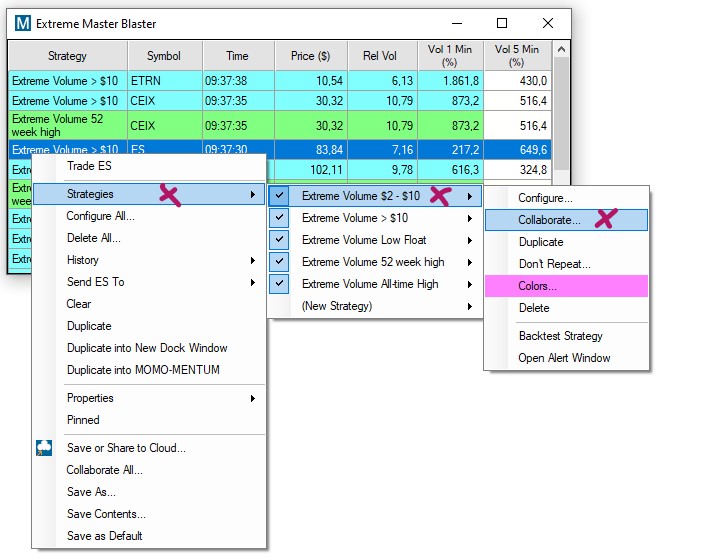Click the Extreme Master Blaster app icon
Image resolution: width=717 pixels, height=560 pixels.
click(23, 24)
